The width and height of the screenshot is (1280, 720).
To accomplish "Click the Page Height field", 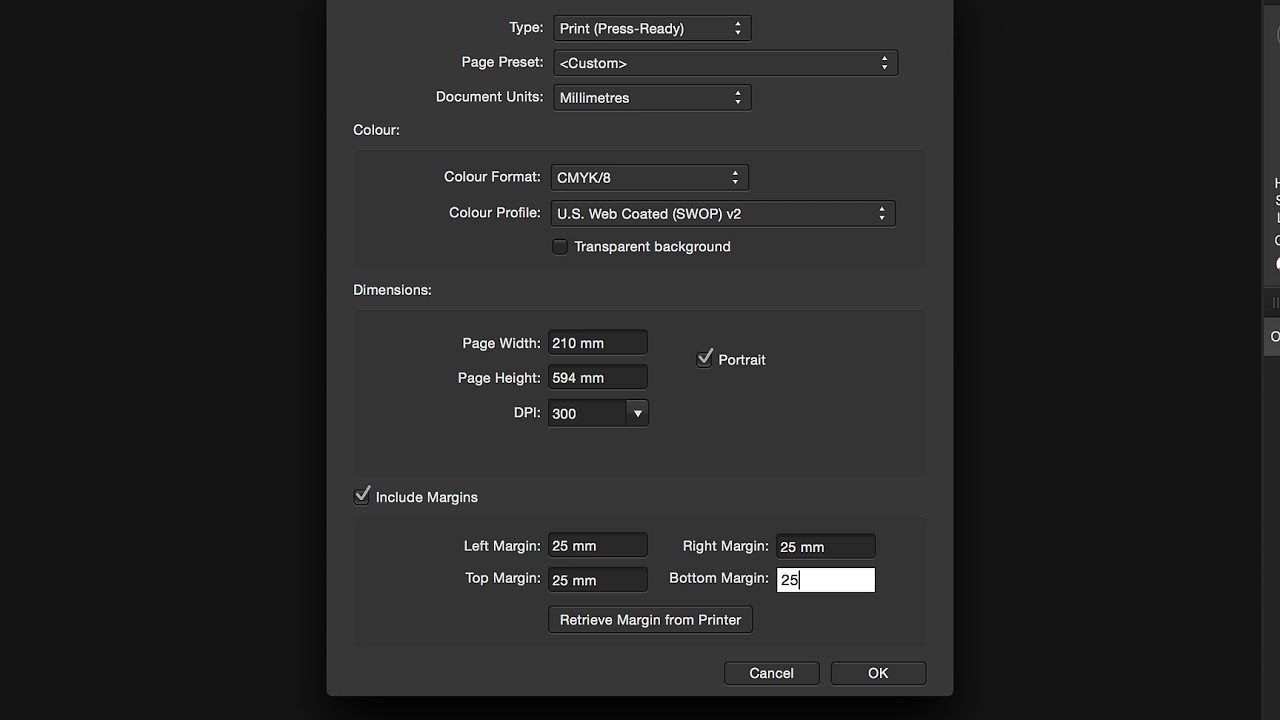I will [x=598, y=378].
